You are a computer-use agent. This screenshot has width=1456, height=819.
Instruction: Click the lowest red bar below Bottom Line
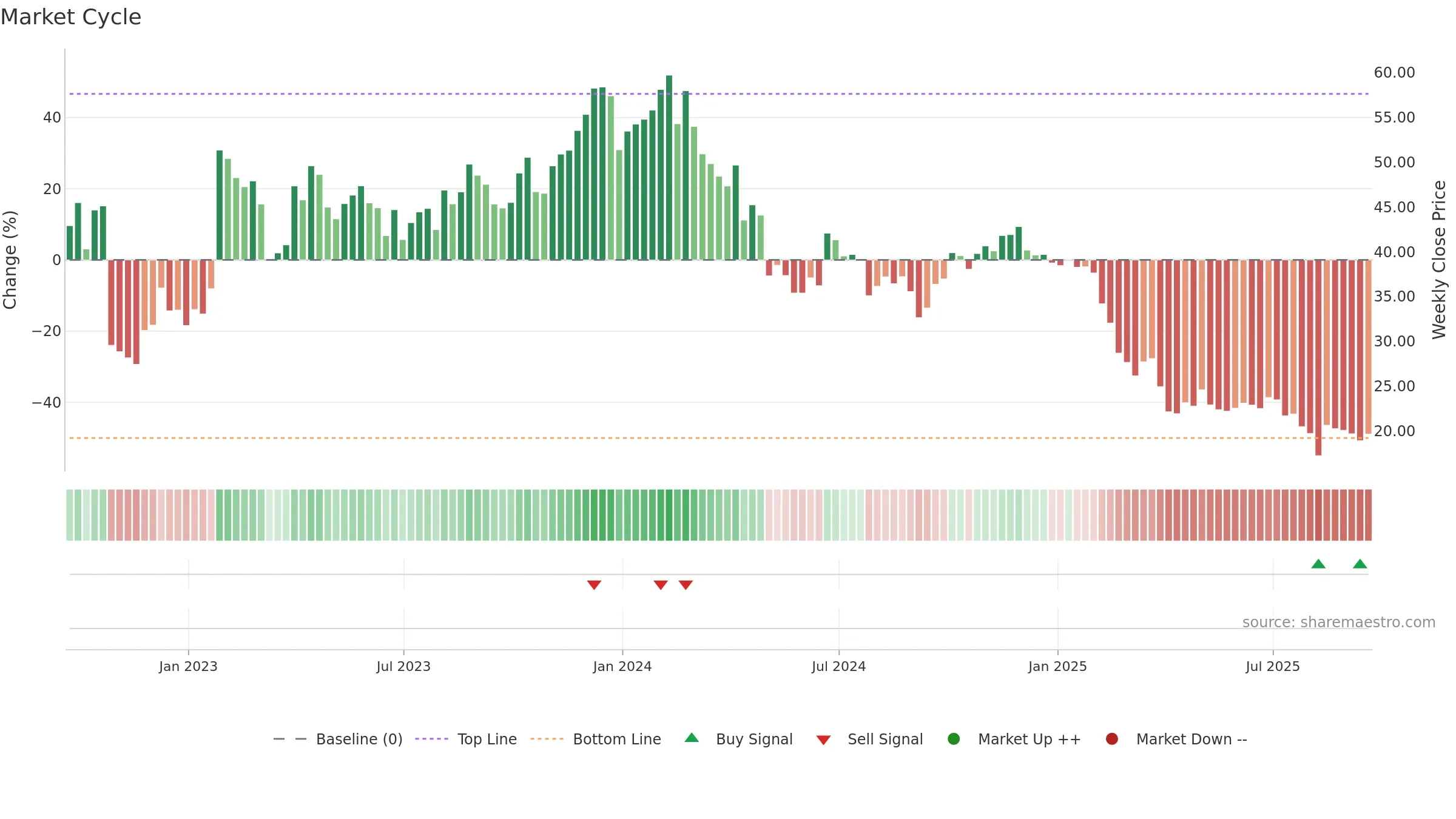click(1318, 357)
